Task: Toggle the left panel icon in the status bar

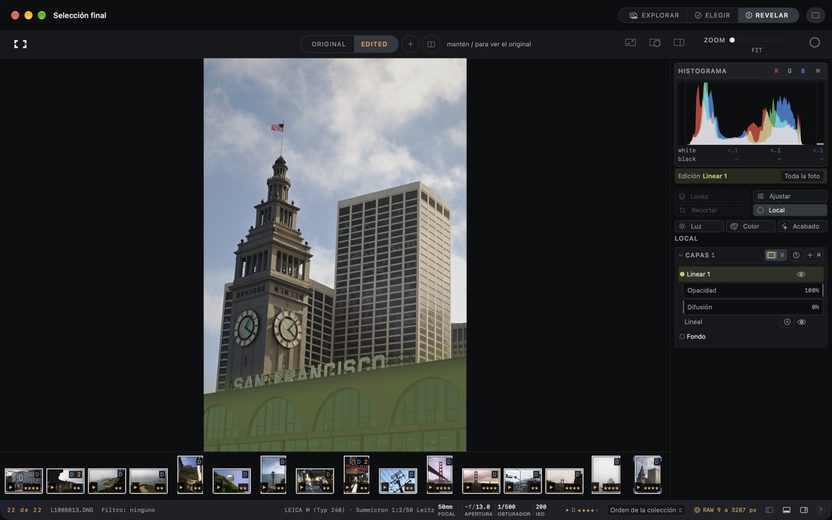Action: coord(769,510)
